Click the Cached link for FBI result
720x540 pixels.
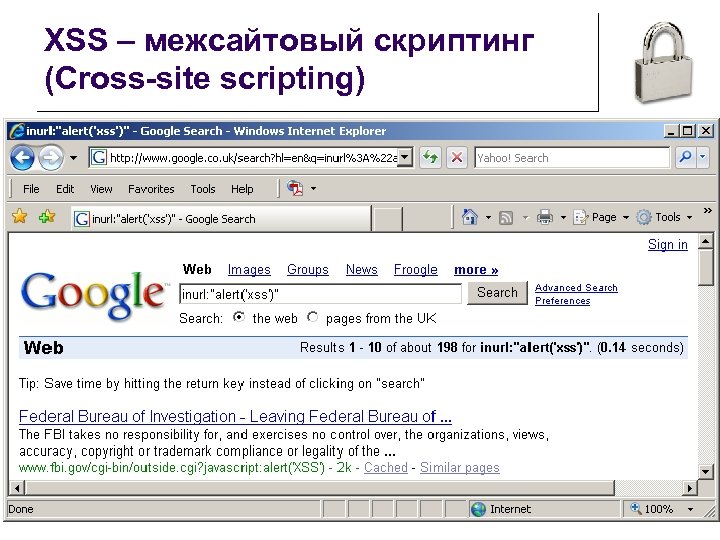(386, 467)
